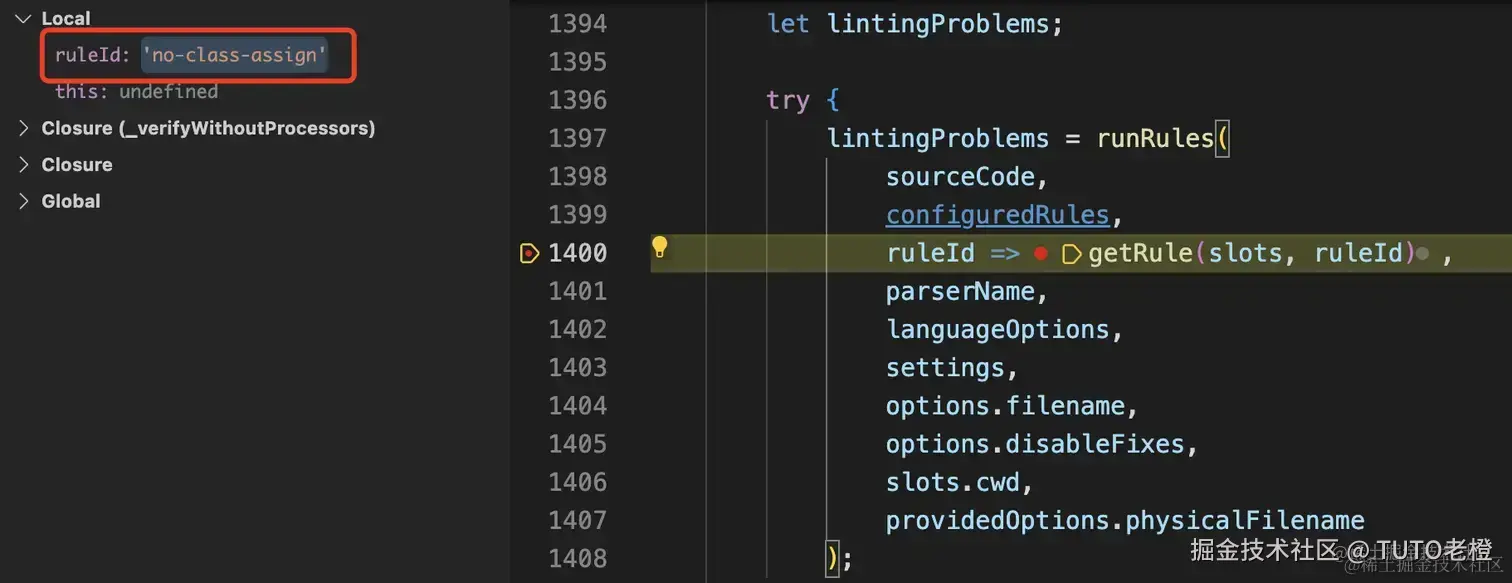Click the gutter breakpoint marker on line 1400
Image resolution: width=1512 pixels, height=583 pixels.
(x=529, y=254)
